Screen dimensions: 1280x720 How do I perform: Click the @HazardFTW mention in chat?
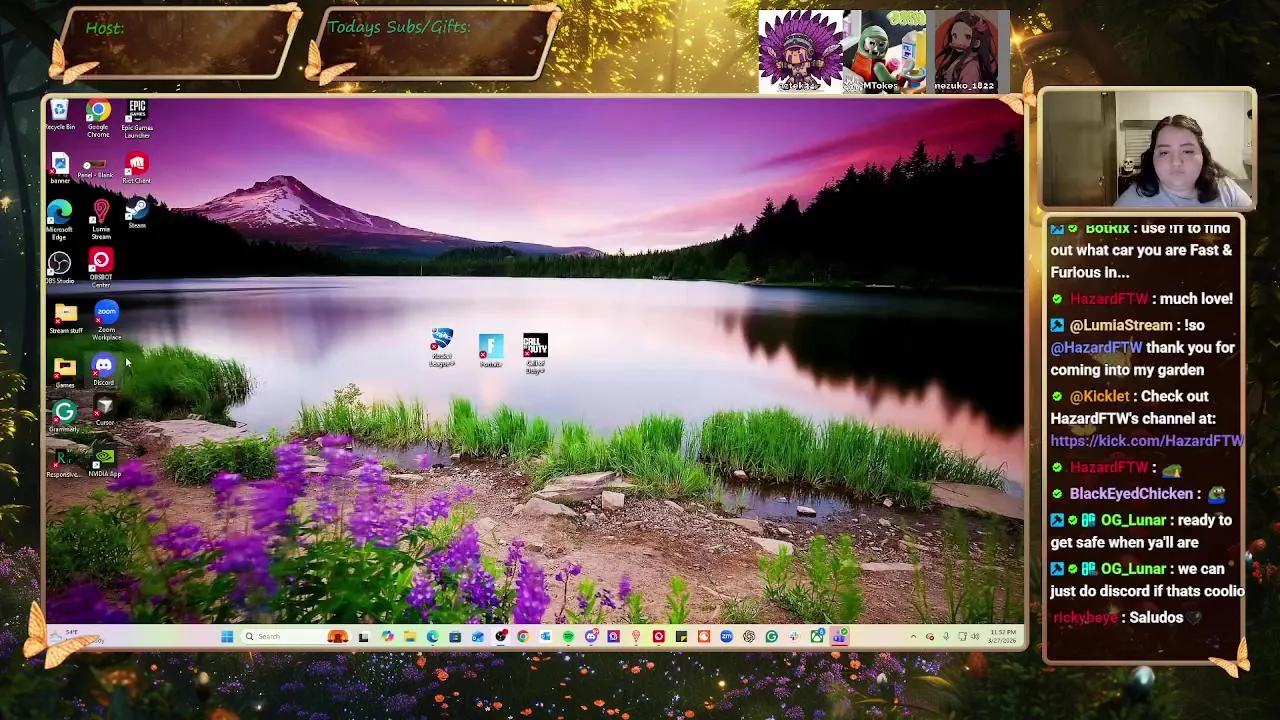coord(1096,347)
